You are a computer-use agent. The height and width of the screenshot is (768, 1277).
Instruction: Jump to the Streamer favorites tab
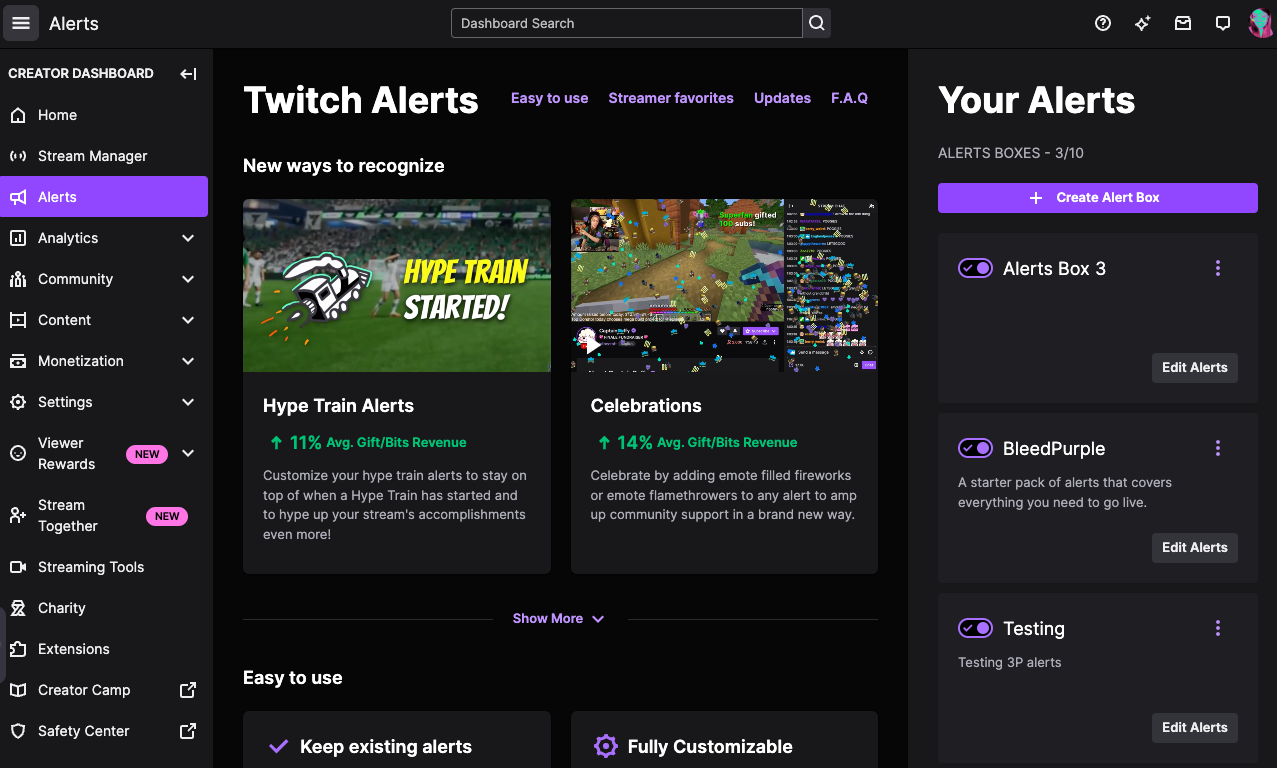click(671, 98)
